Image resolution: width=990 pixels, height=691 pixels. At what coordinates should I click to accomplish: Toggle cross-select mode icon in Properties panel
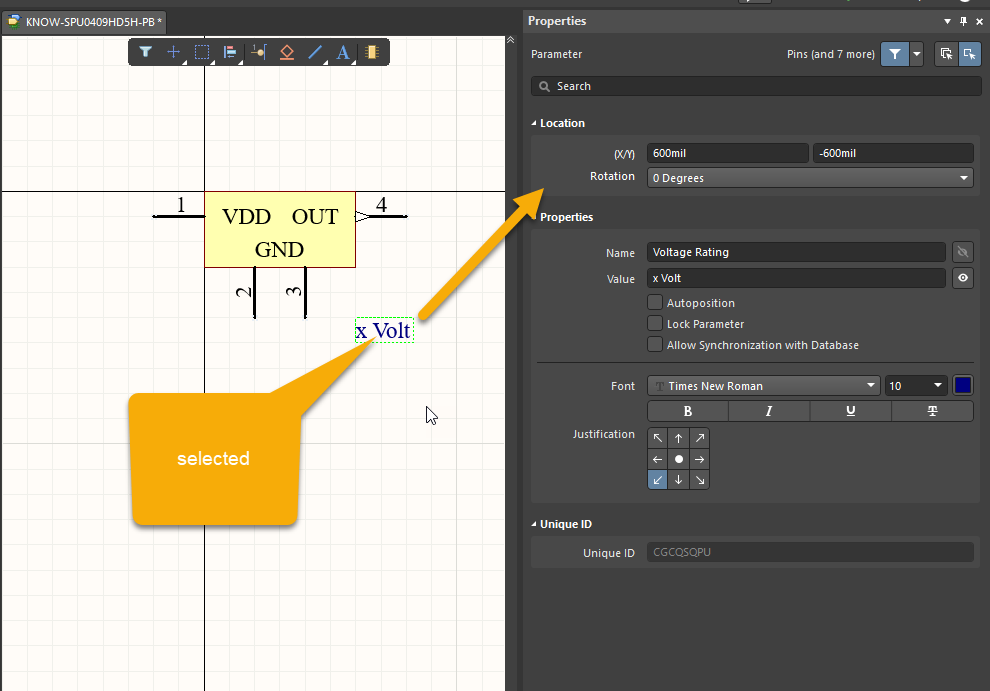coord(946,54)
